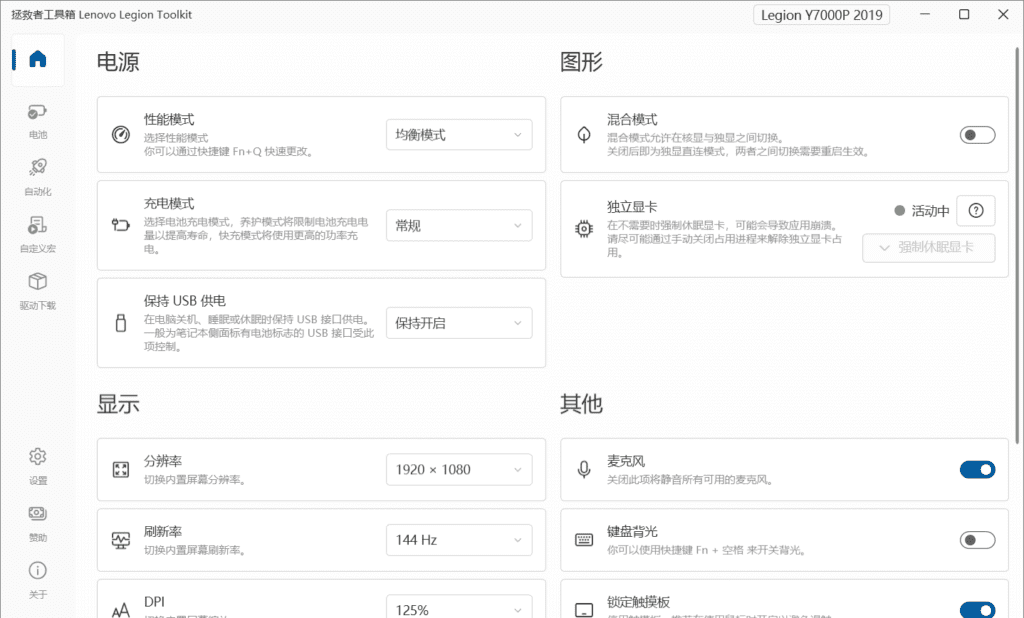
Task: Click the performance gauge icon in 性能模式 card
Action: tap(122, 134)
